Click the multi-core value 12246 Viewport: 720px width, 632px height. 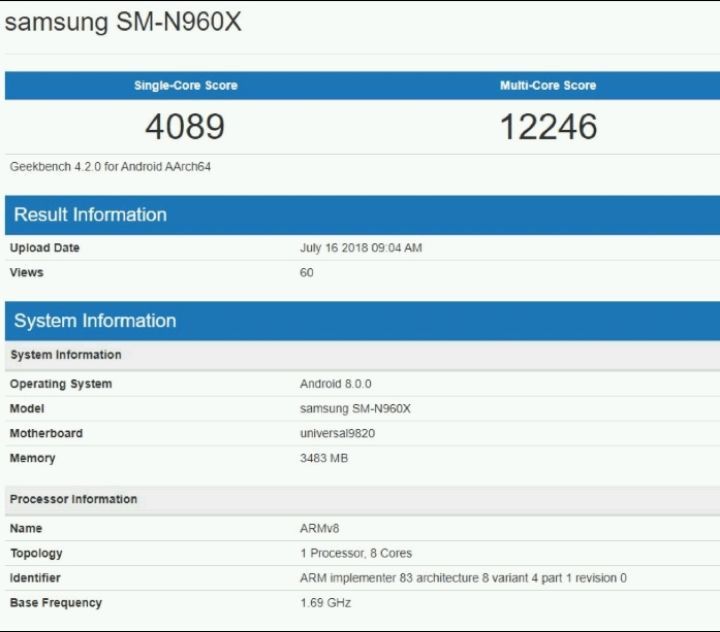point(548,127)
